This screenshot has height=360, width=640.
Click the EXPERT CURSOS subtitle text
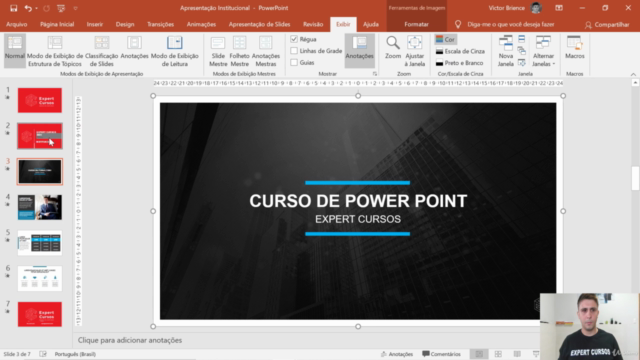(358, 219)
